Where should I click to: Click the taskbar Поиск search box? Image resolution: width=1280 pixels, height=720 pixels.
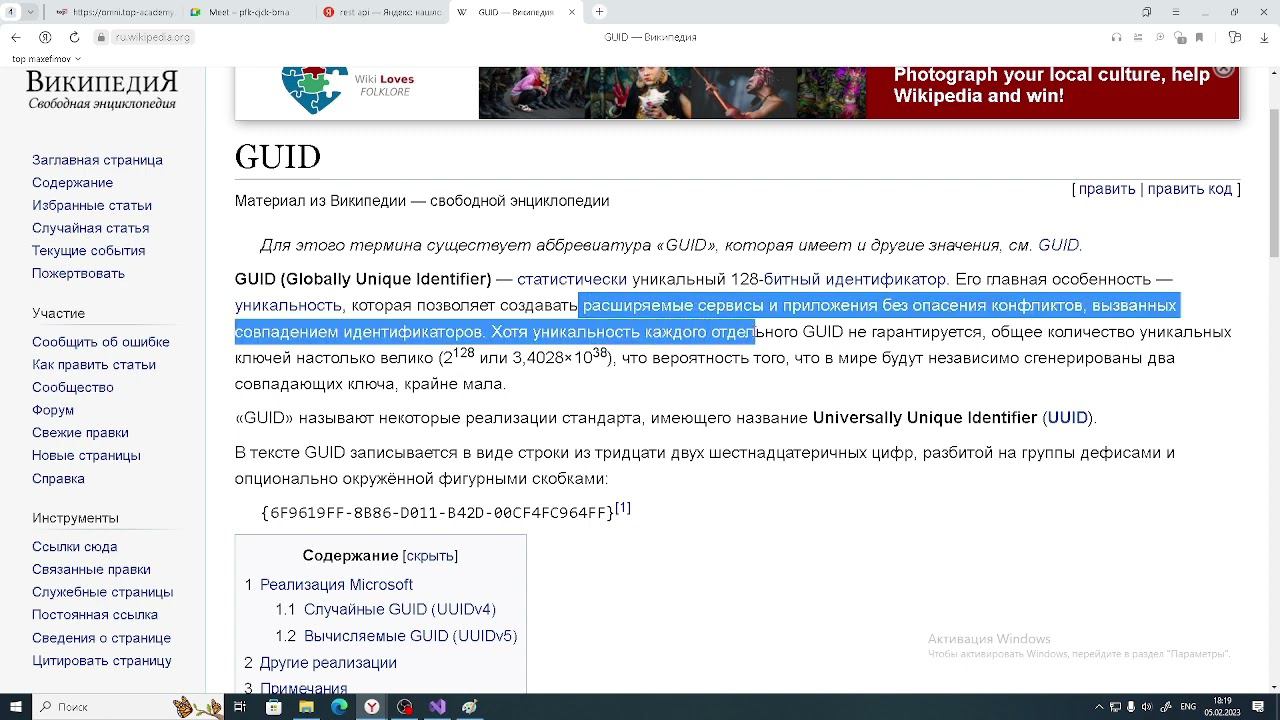coord(128,707)
